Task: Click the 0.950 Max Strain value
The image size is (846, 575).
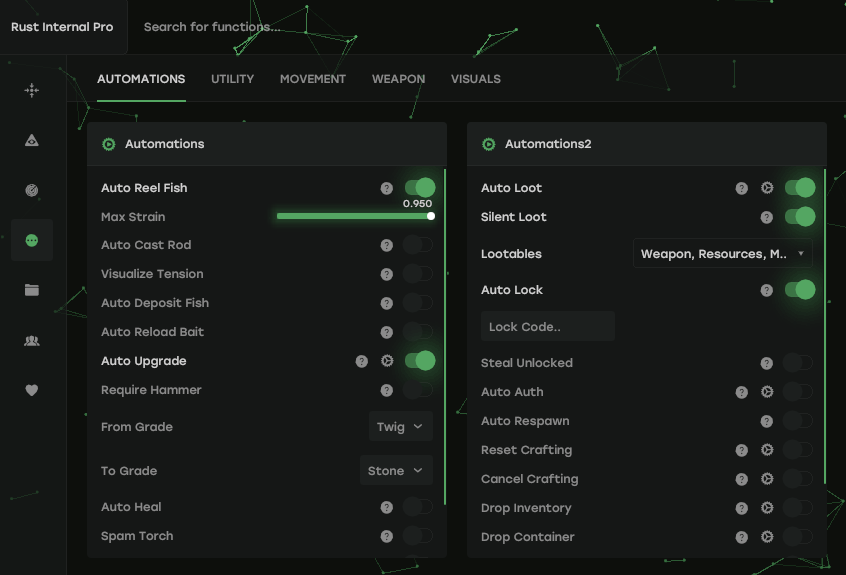Action: pos(418,204)
